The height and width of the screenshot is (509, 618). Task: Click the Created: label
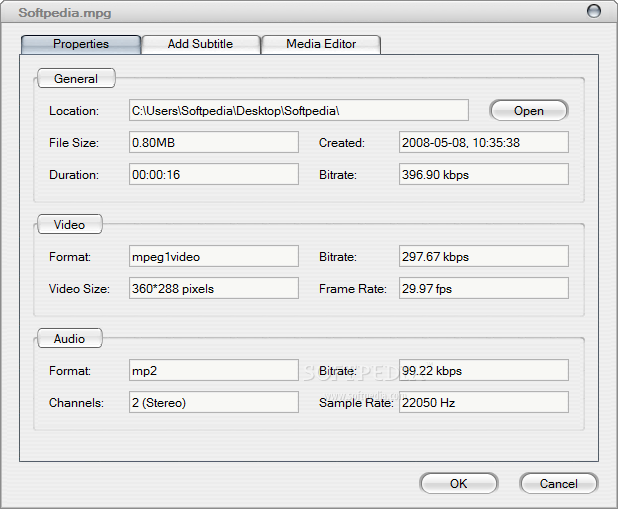point(342,143)
